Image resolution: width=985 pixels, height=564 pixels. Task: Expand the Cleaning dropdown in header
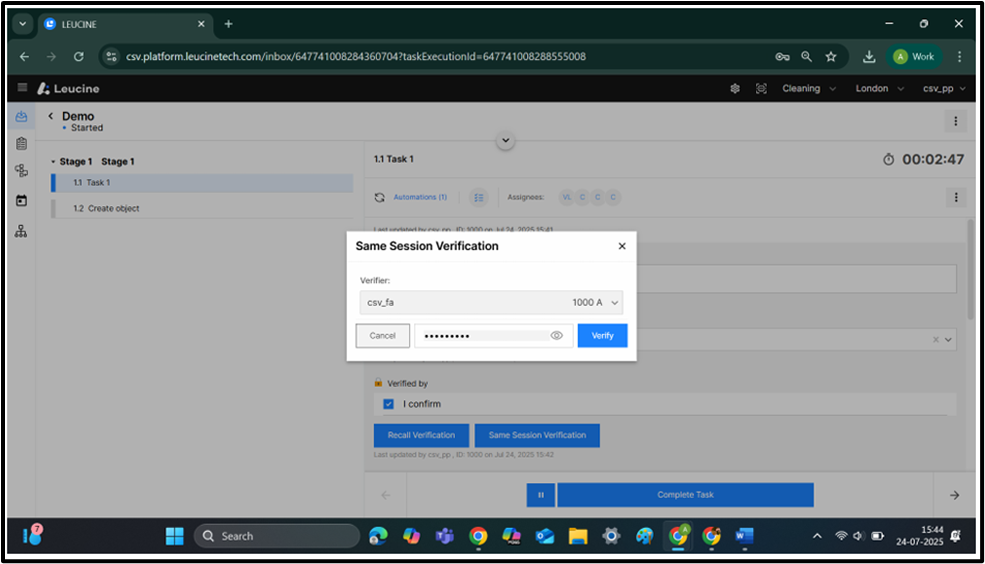(x=807, y=88)
